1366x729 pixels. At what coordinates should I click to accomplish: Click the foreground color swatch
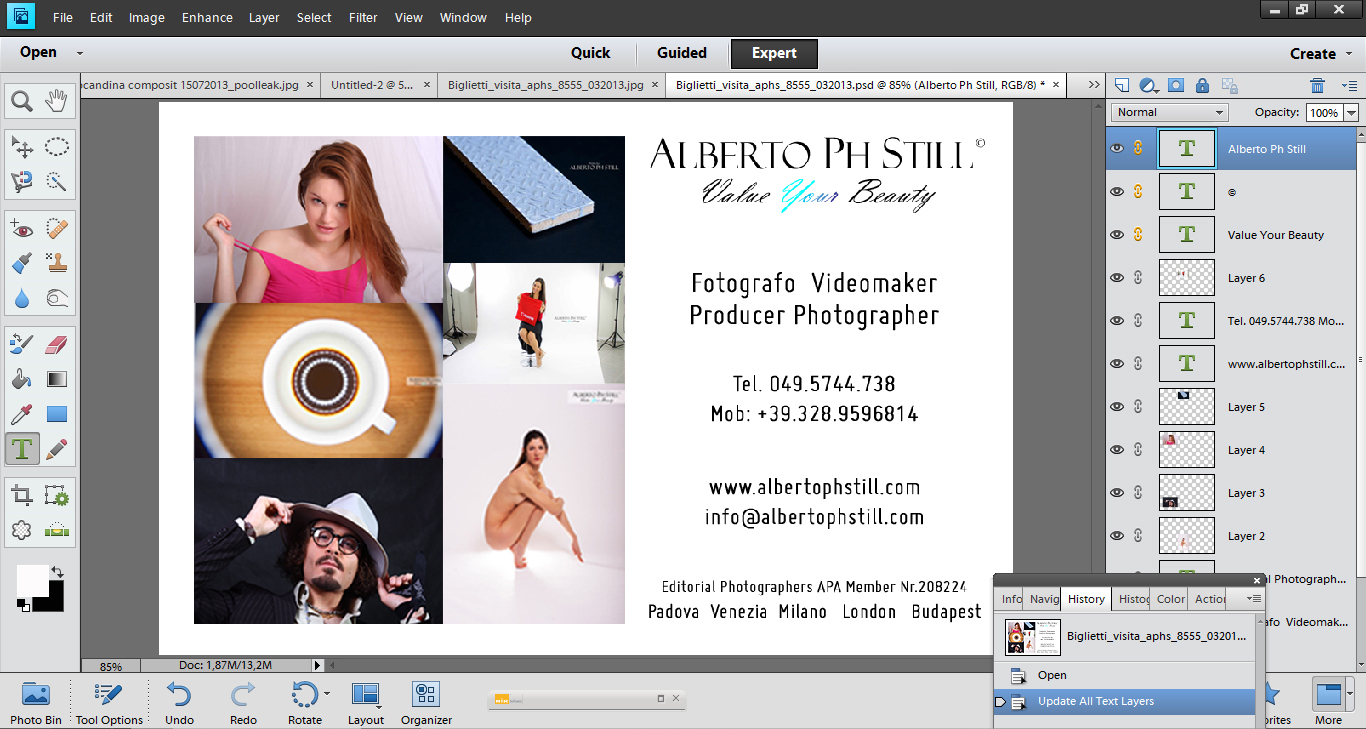(32, 580)
